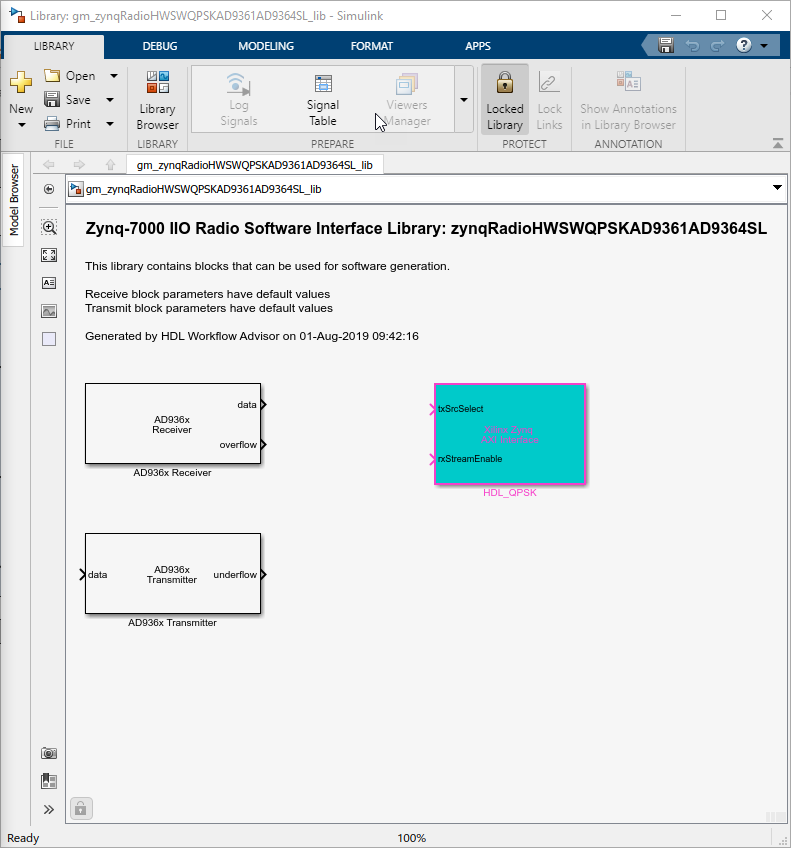791x848 pixels.
Task: Open the Signal Table
Action: (323, 101)
